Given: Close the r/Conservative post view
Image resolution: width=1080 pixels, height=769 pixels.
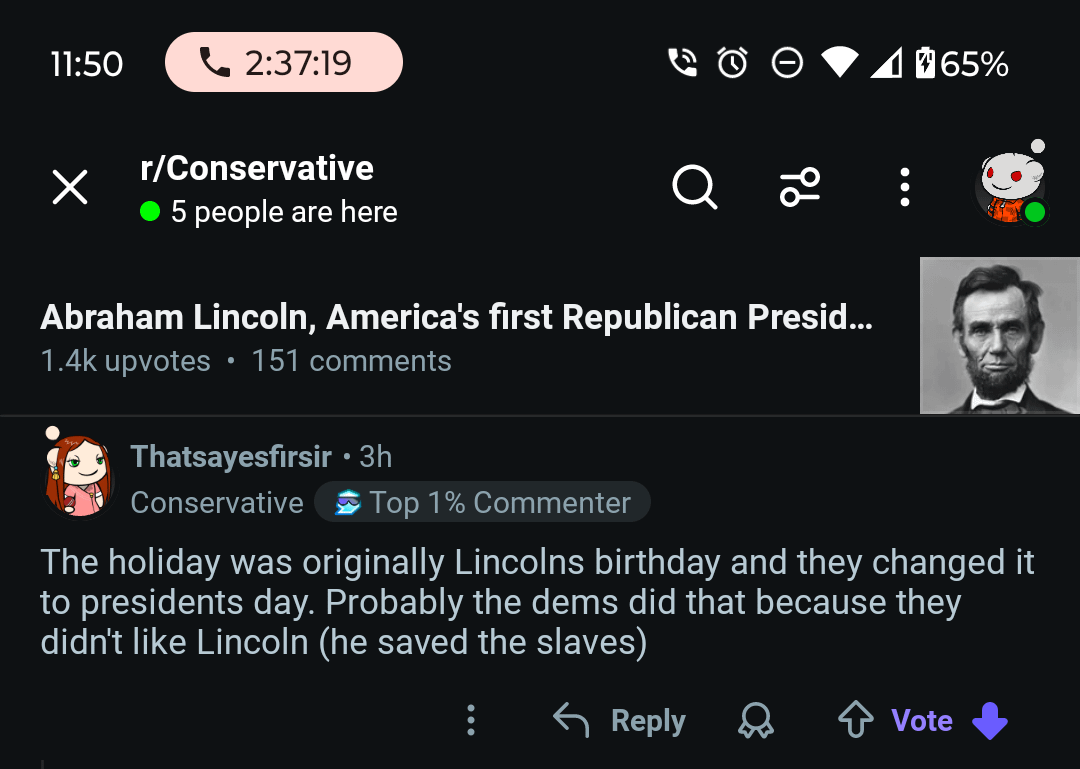Looking at the screenshot, I should pyautogui.click(x=70, y=187).
